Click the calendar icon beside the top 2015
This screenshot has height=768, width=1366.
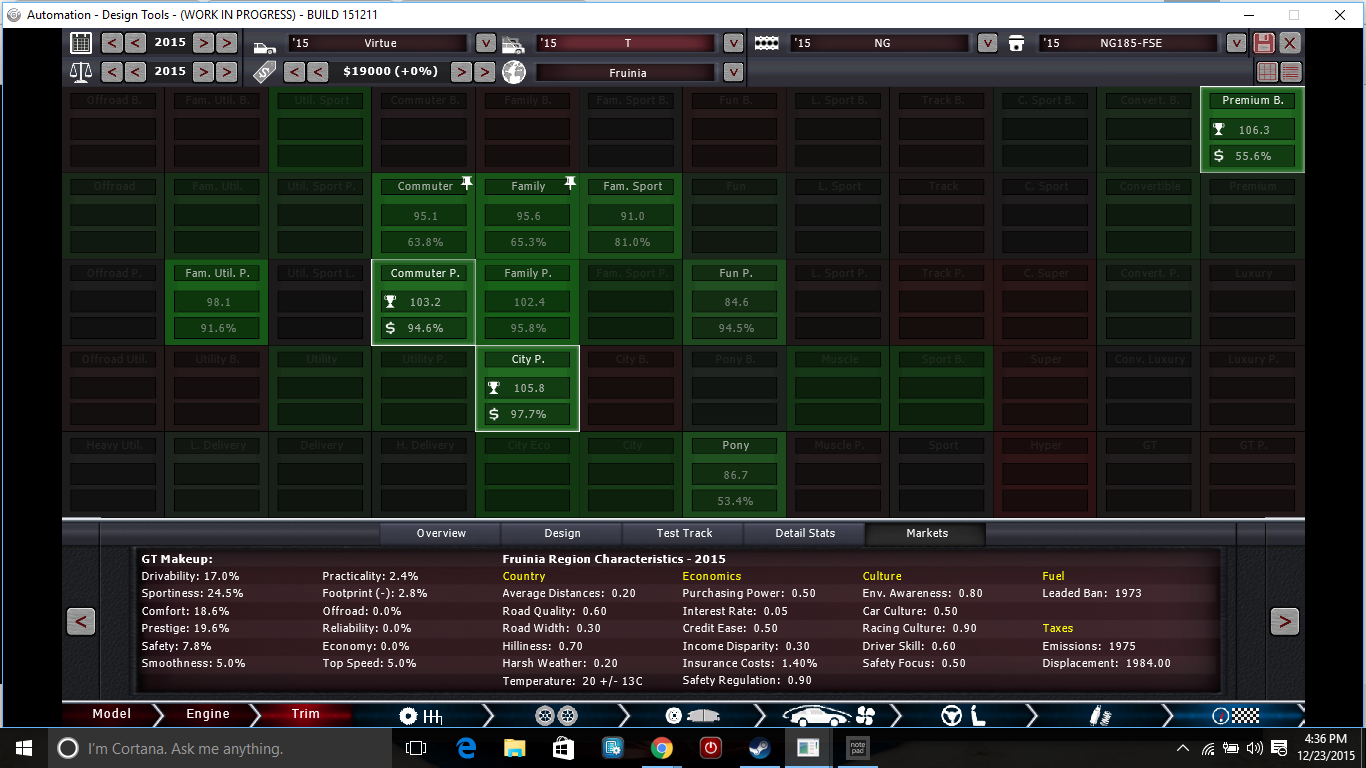coord(81,43)
